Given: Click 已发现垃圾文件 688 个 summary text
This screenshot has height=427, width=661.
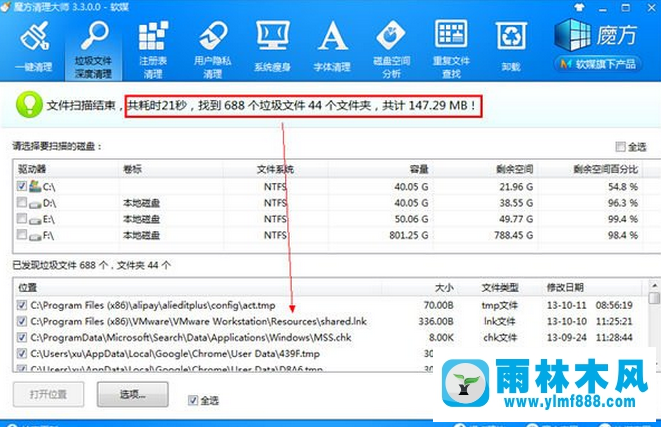Looking at the screenshot, I should (60, 265).
